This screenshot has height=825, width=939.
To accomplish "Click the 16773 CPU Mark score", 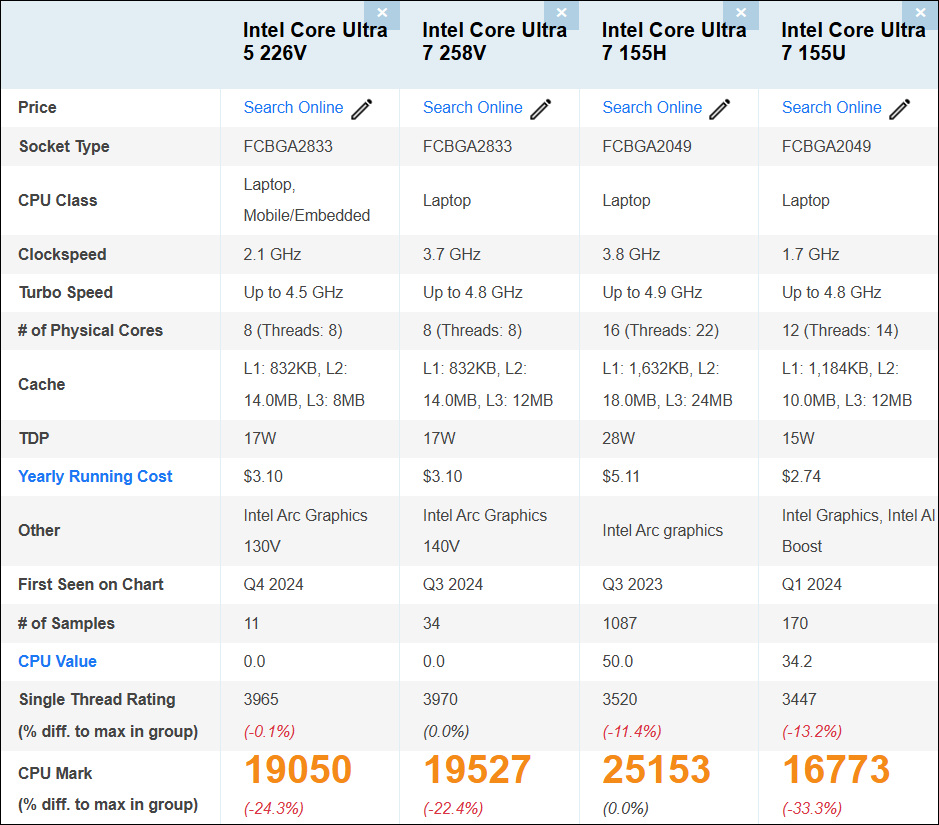I will (x=835, y=770).
